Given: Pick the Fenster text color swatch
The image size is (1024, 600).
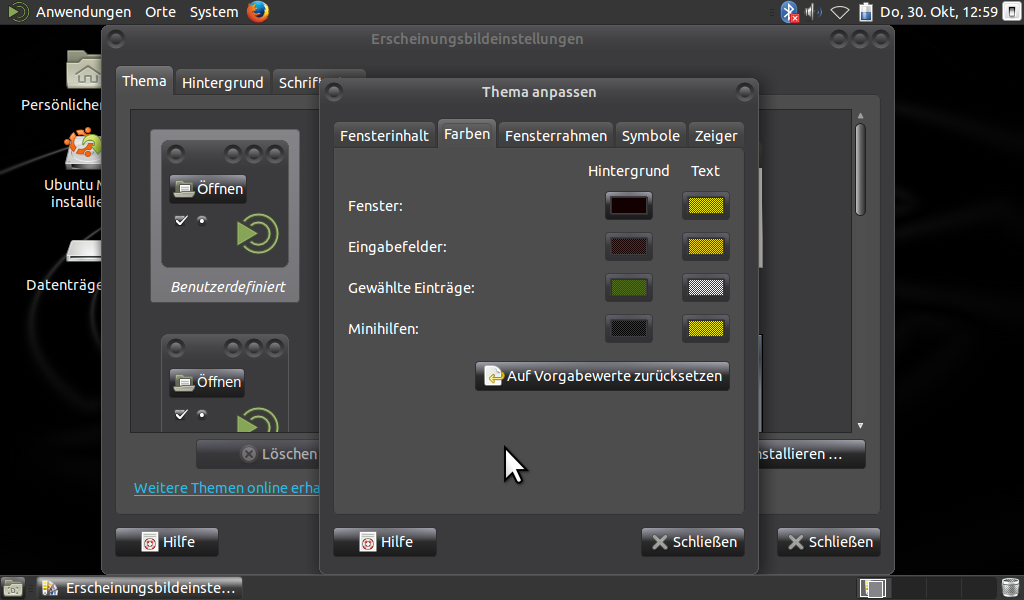Looking at the screenshot, I should [x=706, y=206].
